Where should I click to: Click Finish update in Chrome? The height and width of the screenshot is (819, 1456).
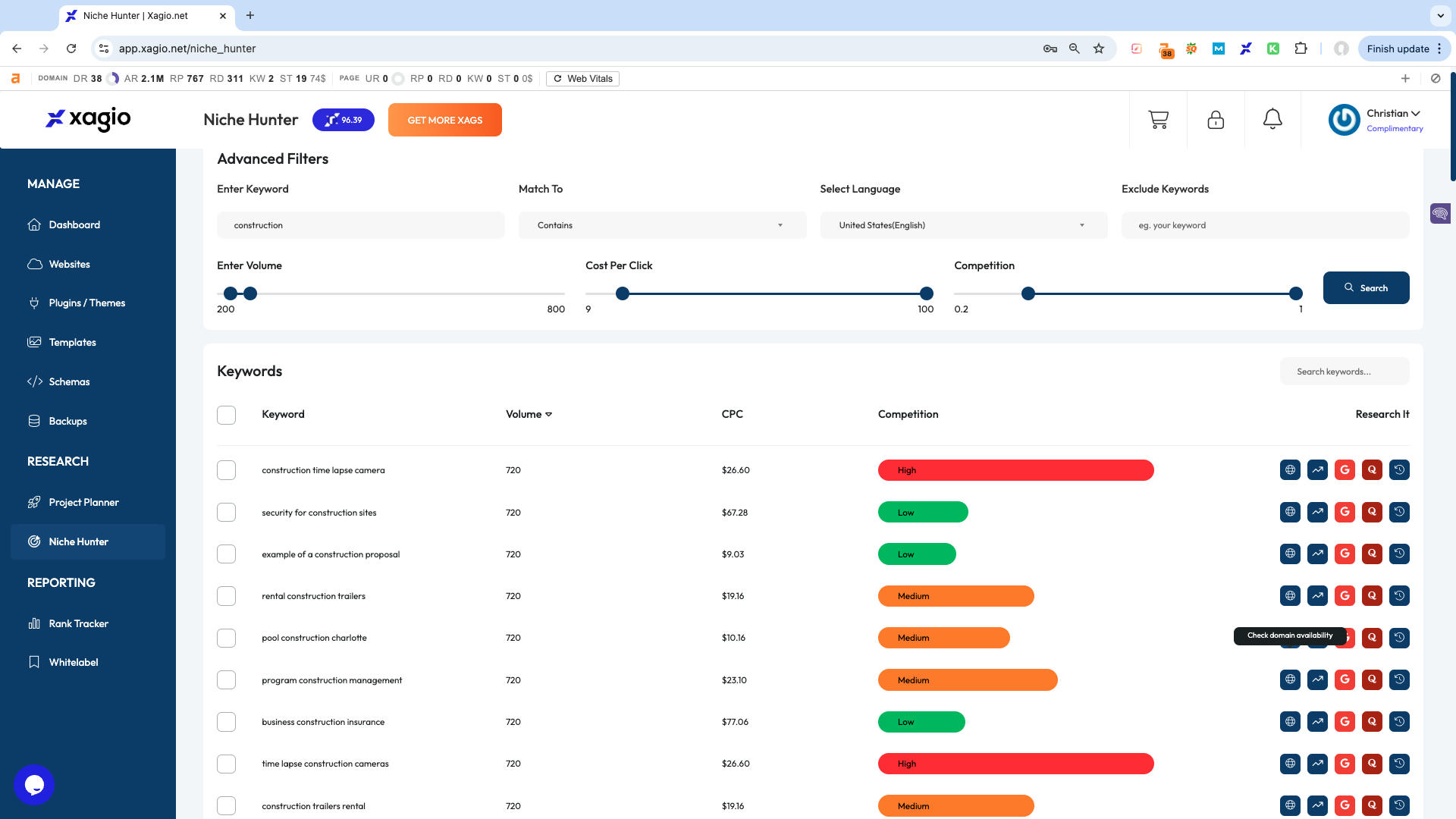pos(1404,49)
